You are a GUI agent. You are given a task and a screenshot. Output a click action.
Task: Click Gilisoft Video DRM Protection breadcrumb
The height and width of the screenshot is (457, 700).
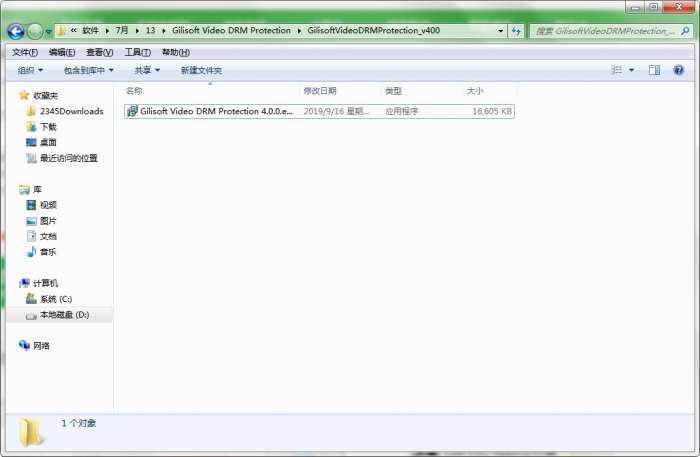coord(231,30)
